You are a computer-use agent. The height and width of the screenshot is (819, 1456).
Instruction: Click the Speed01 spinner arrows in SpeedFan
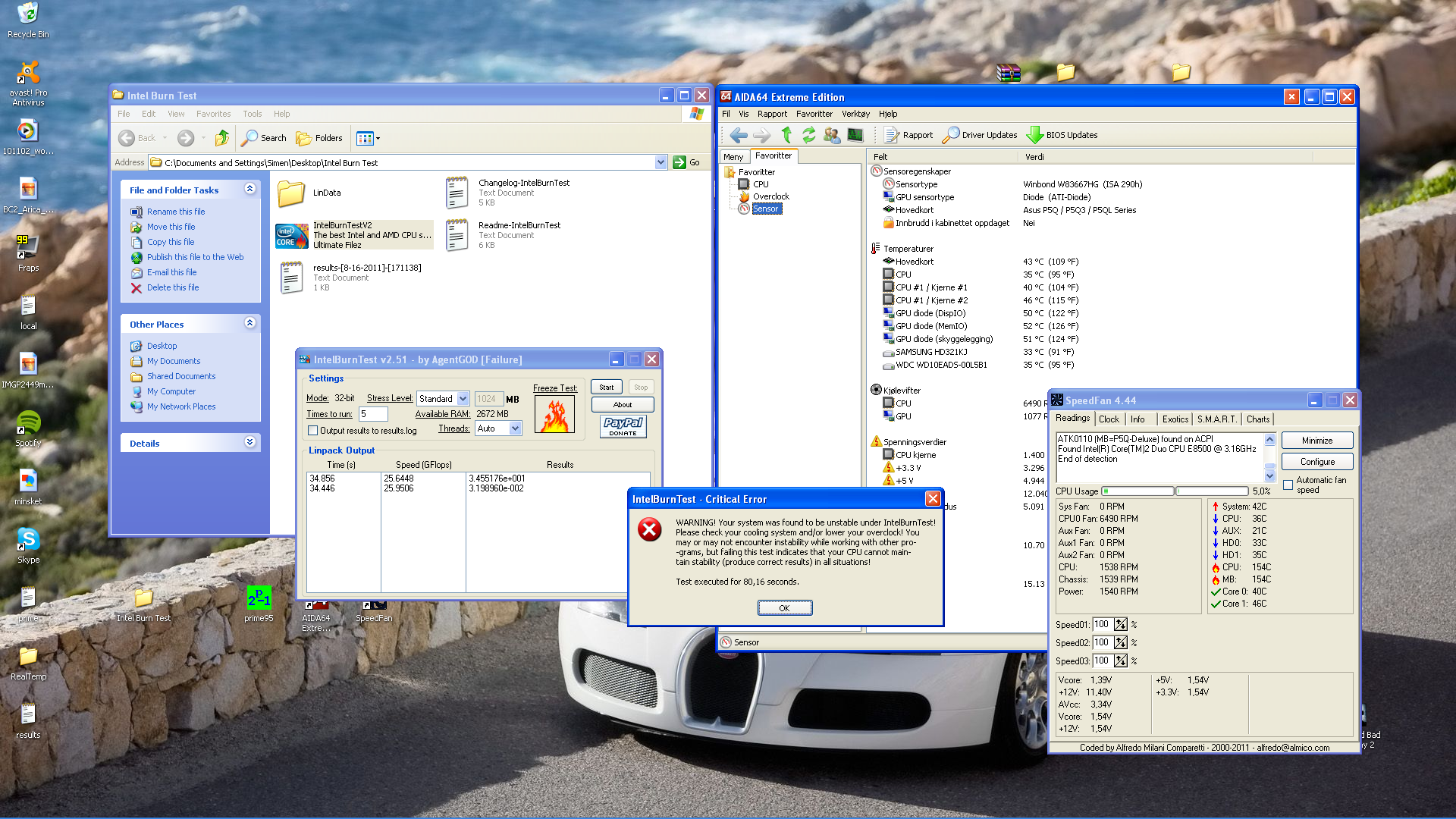click(x=1120, y=624)
